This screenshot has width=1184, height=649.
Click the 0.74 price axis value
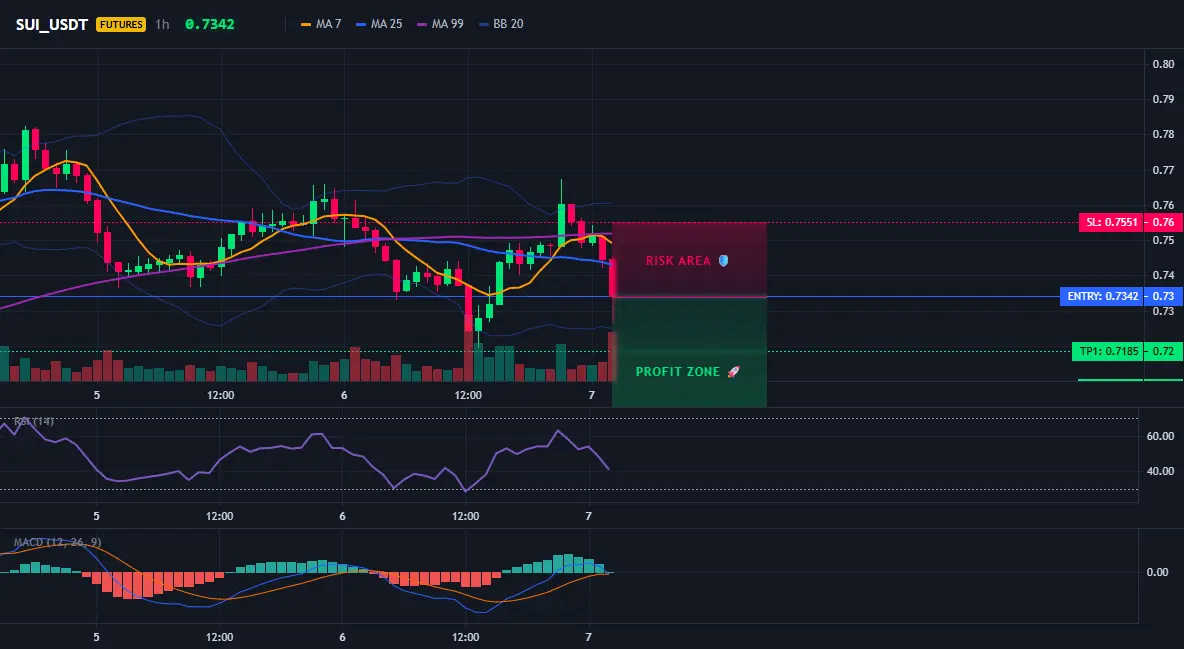tap(1163, 276)
